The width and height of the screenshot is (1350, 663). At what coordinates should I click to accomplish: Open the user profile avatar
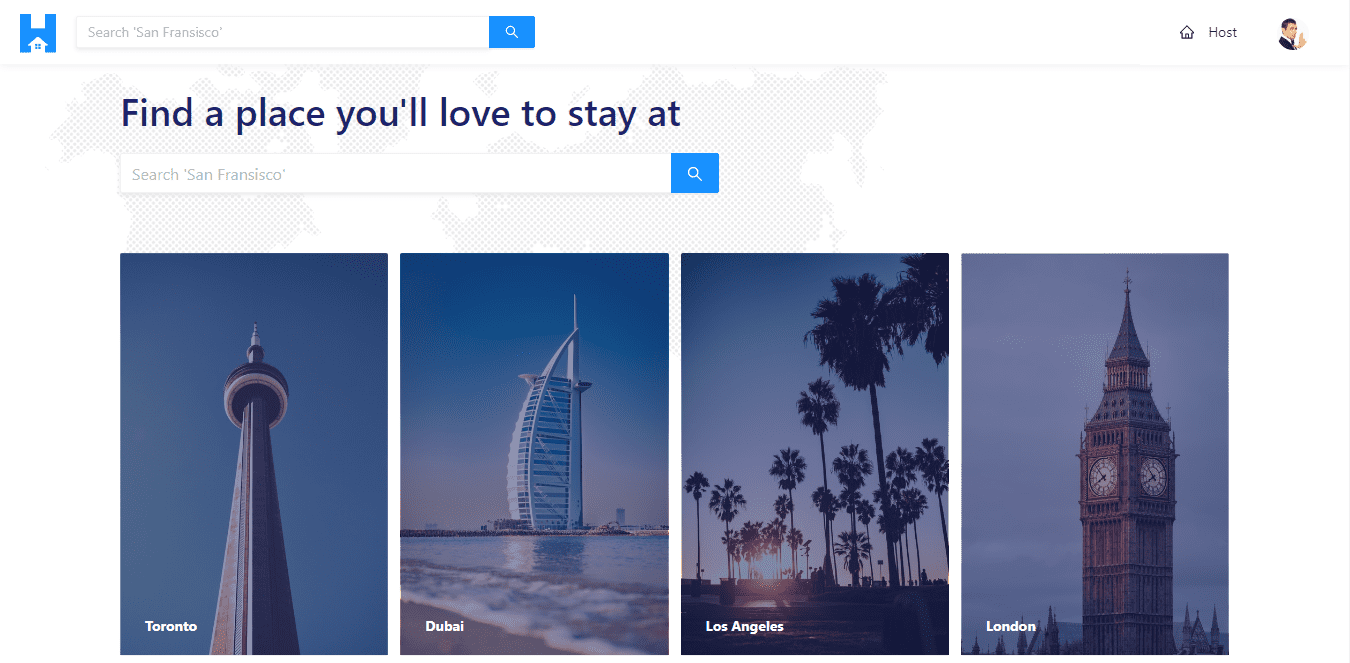pos(1292,33)
